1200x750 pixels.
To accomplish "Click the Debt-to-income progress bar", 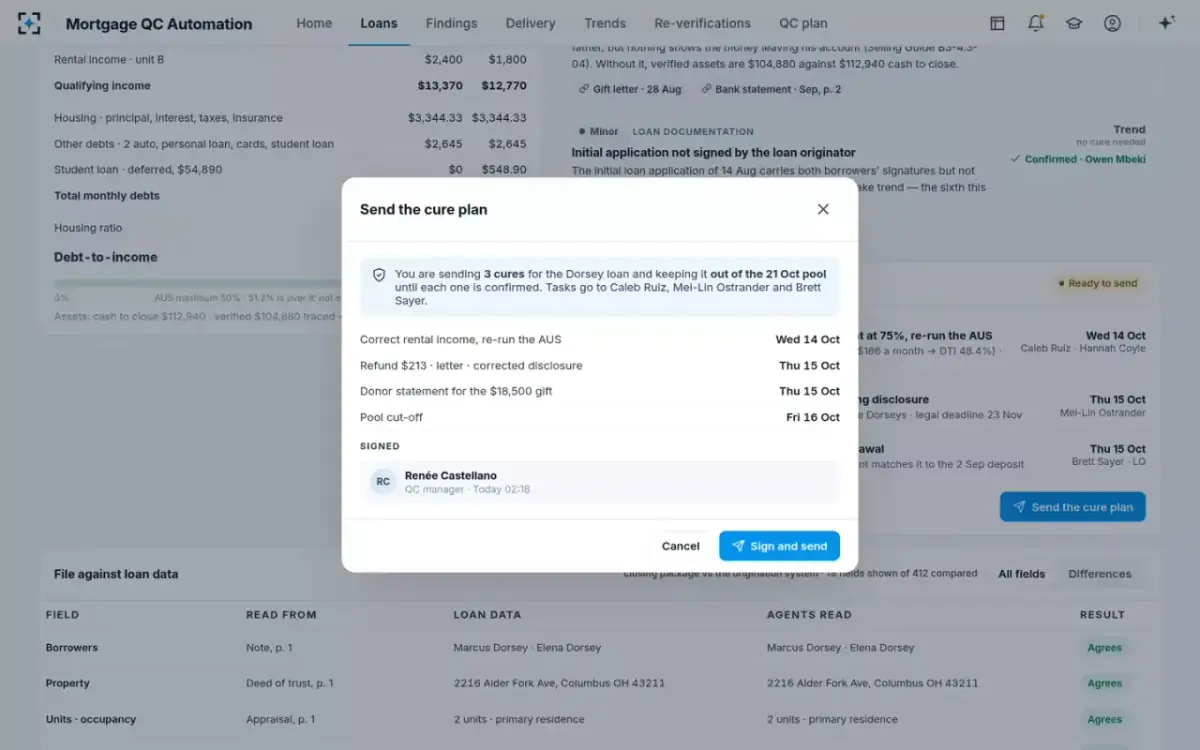I will [x=198, y=284].
